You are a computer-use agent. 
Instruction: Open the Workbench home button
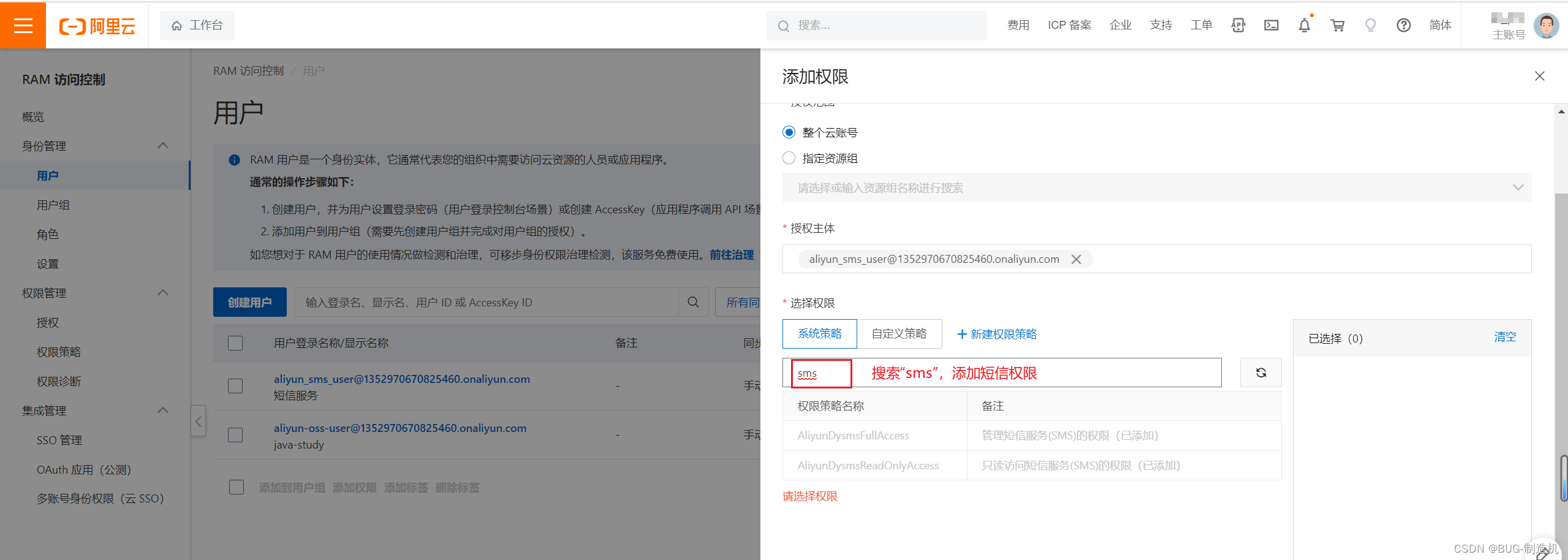(x=197, y=25)
